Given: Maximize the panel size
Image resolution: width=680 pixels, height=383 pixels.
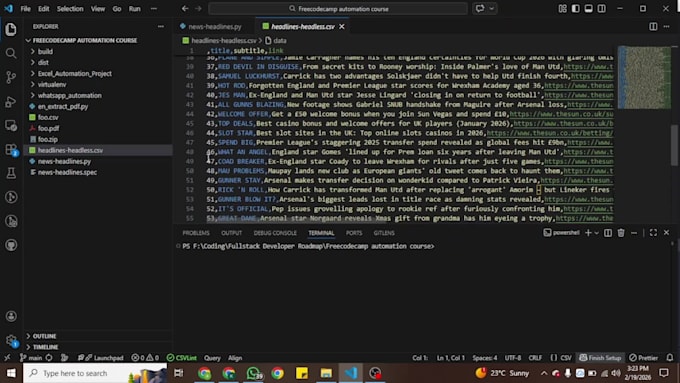Looking at the screenshot, I should click(x=653, y=233).
